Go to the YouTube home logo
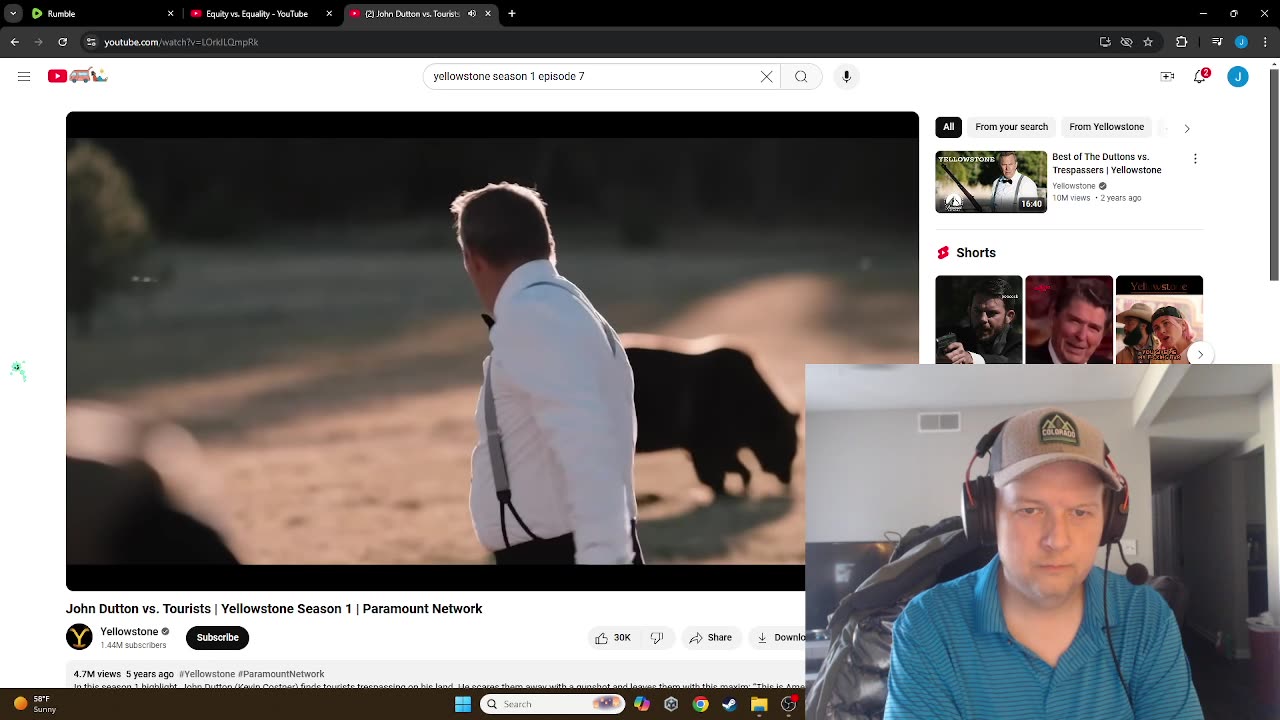The height and width of the screenshot is (720, 1280). 77,76
